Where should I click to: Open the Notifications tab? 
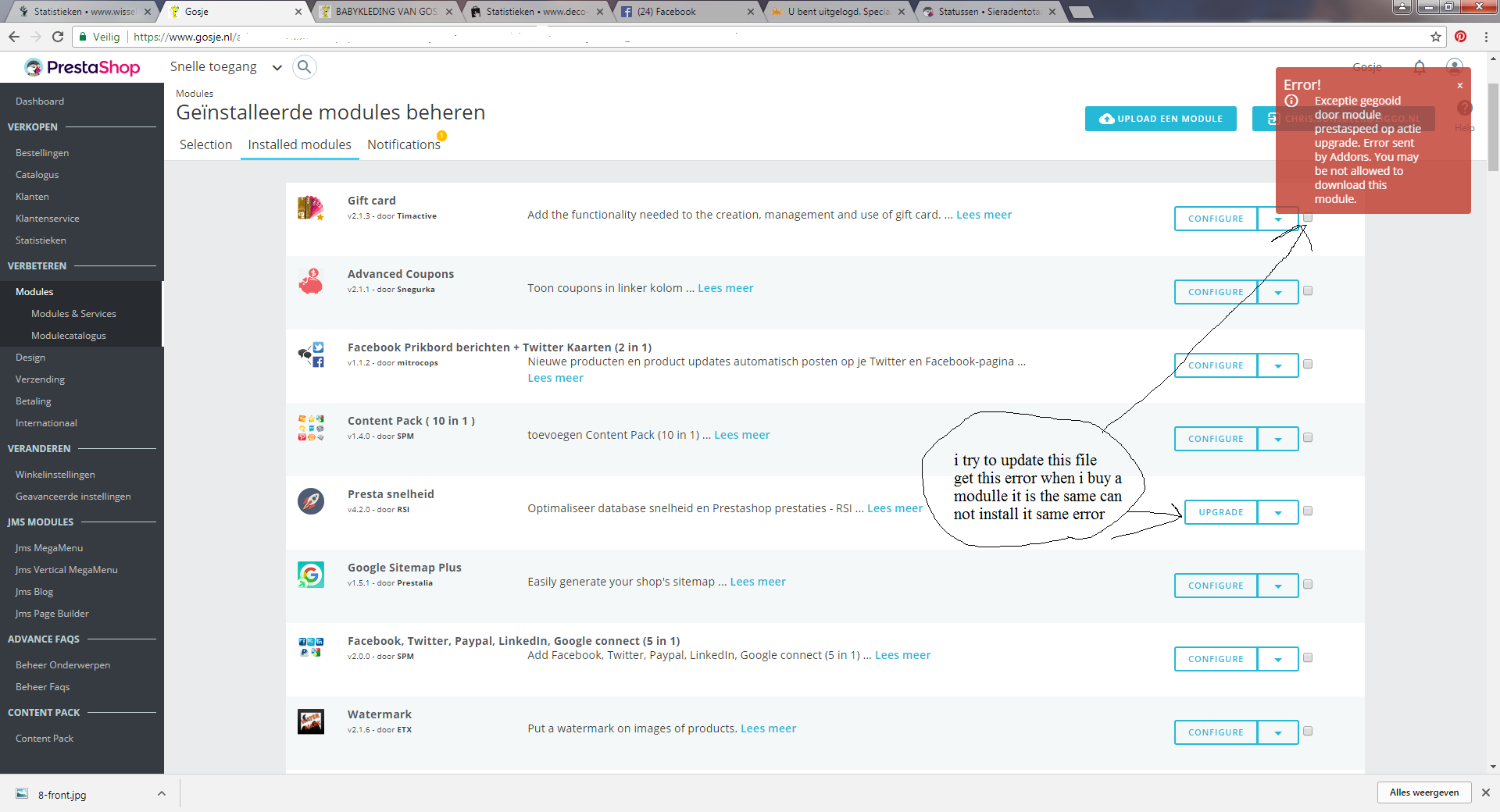[x=404, y=144]
